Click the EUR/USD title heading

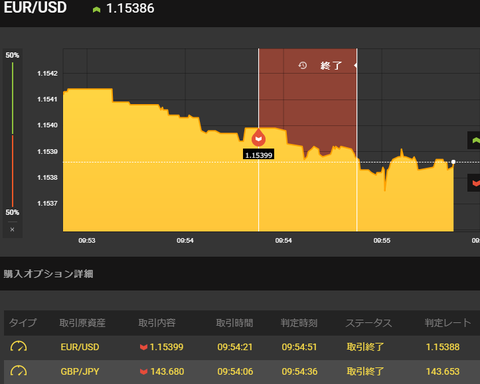click(35, 8)
